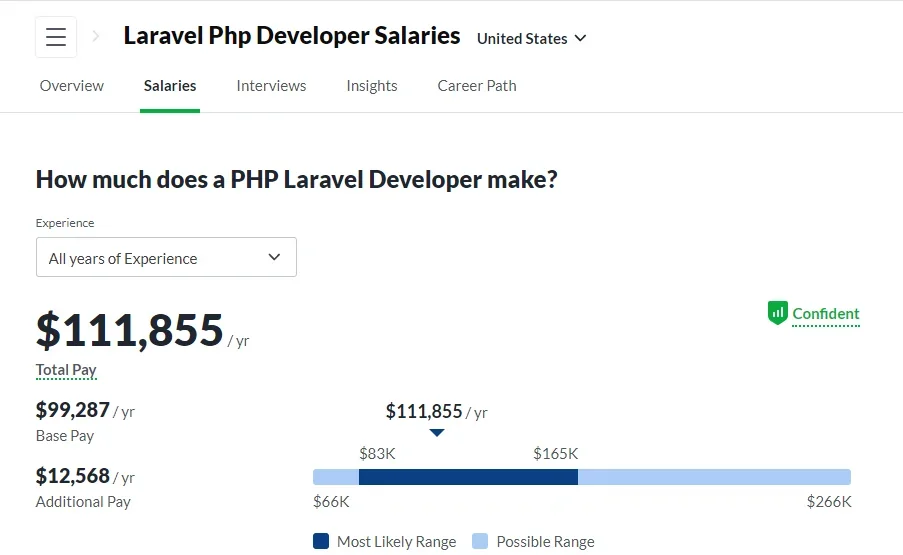Click the experience dropdown chevron arrow
903x555 pixels.
(x=275, y=257)
